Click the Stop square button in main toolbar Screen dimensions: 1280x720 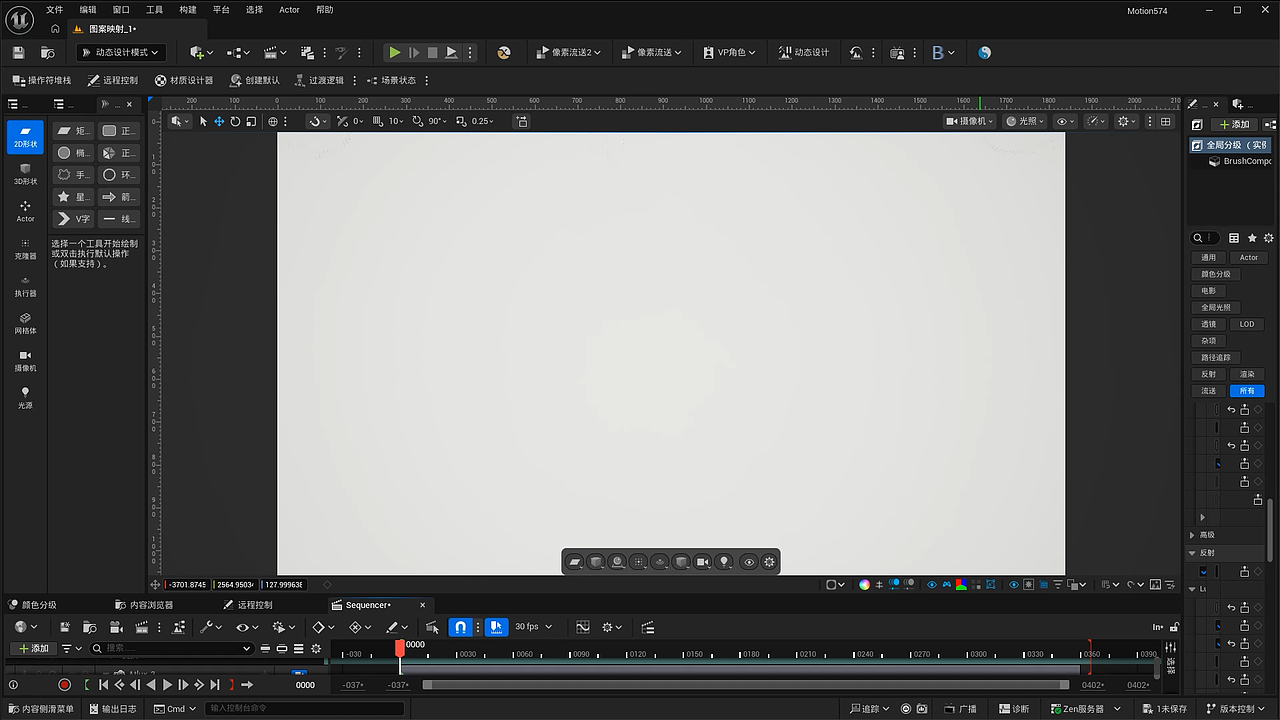pyautogui.click(x=432, y=52)
